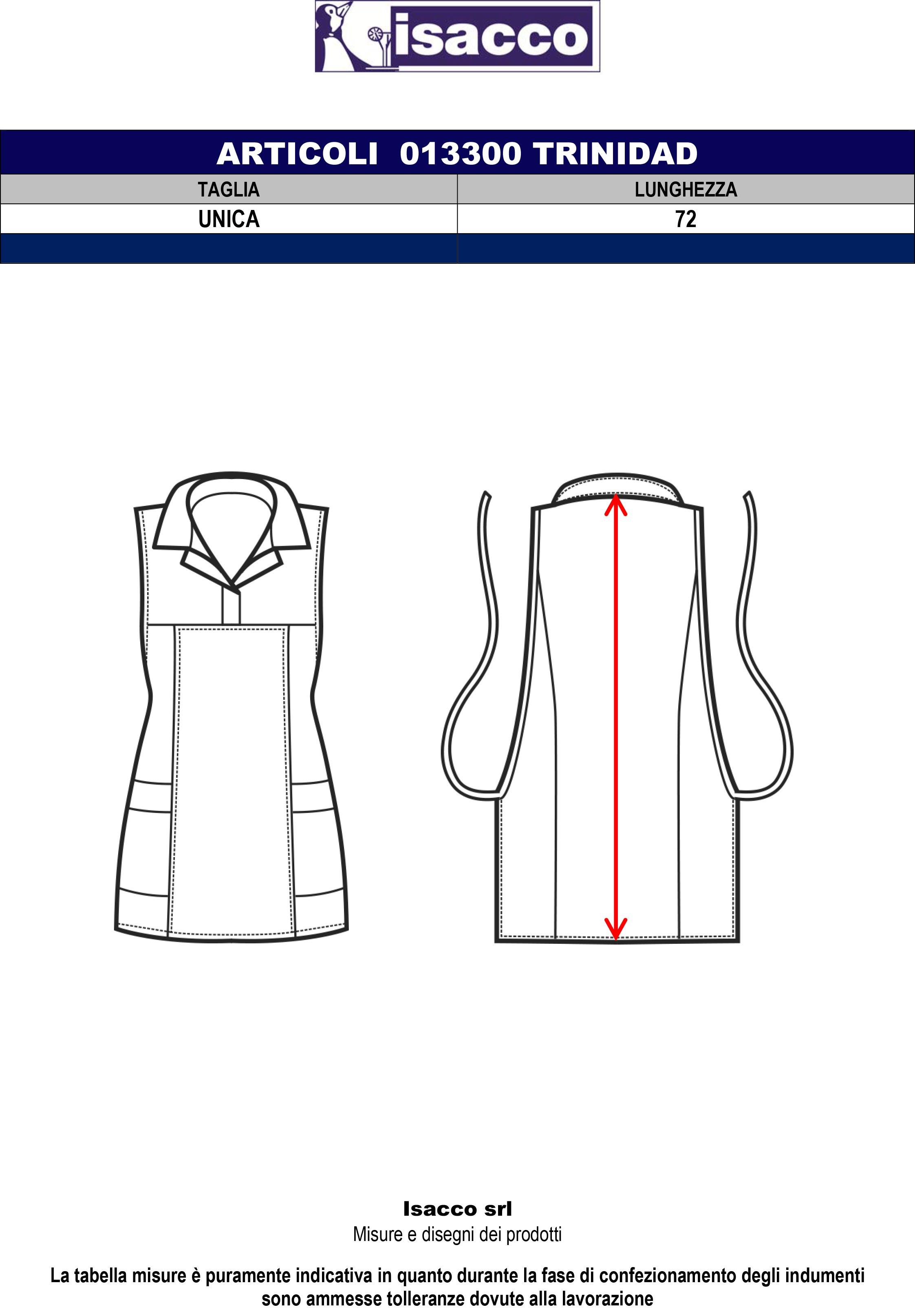
Task: Click the UNICA size cell
Action: tap(229, 219)
